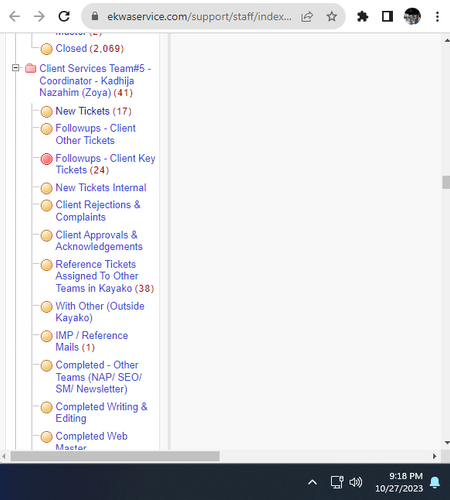
Task: Open Reference Tickets Assigned To Other Teams (38)
Action: 105,276
